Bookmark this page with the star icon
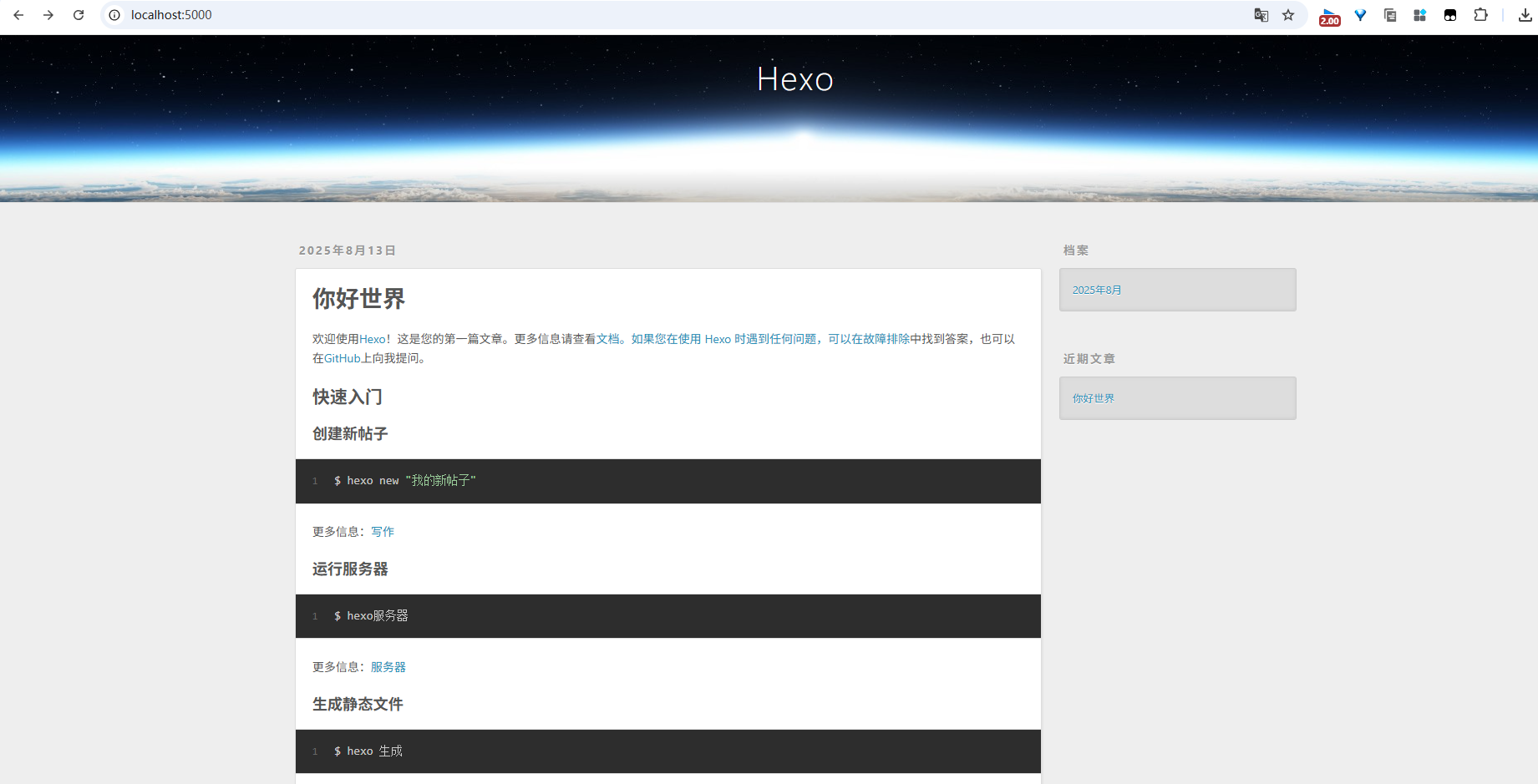The image size is (1538, 784). (1288, 15)
